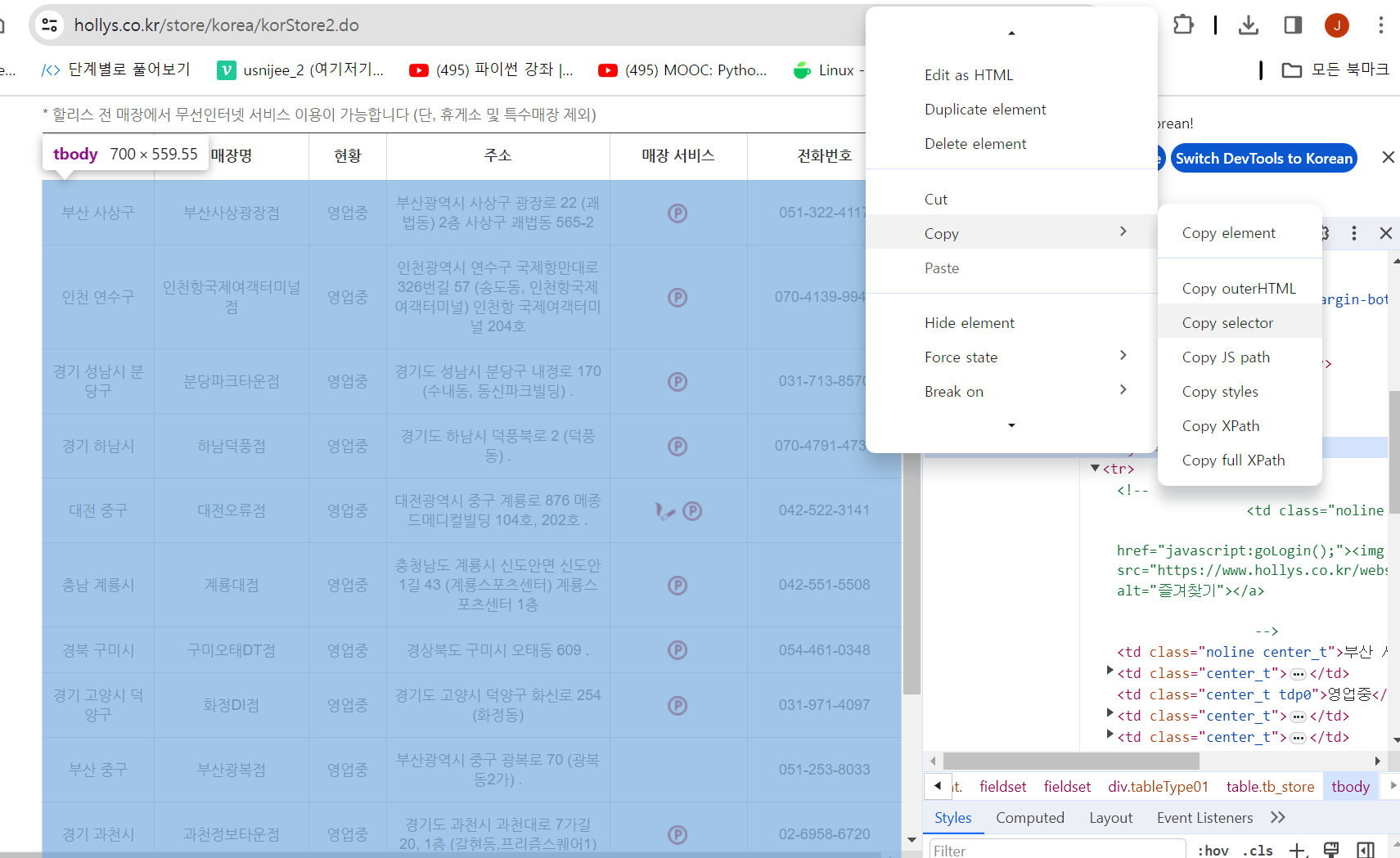The width and height of the screenshot is (1400, 858).
Task: Click parking icon in 계룡대점 row
Action: (x=677, y=585)
